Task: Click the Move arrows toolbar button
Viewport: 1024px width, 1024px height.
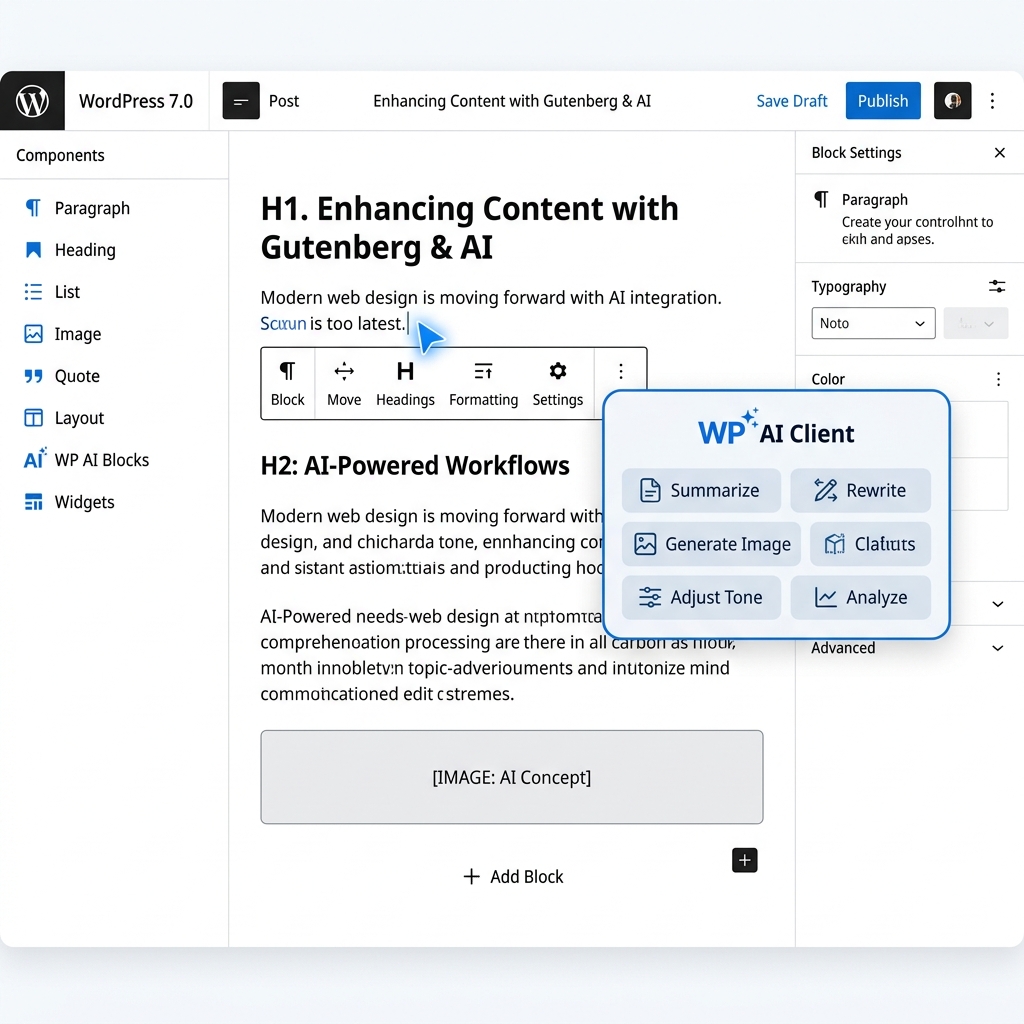Action: click(344, 383)
